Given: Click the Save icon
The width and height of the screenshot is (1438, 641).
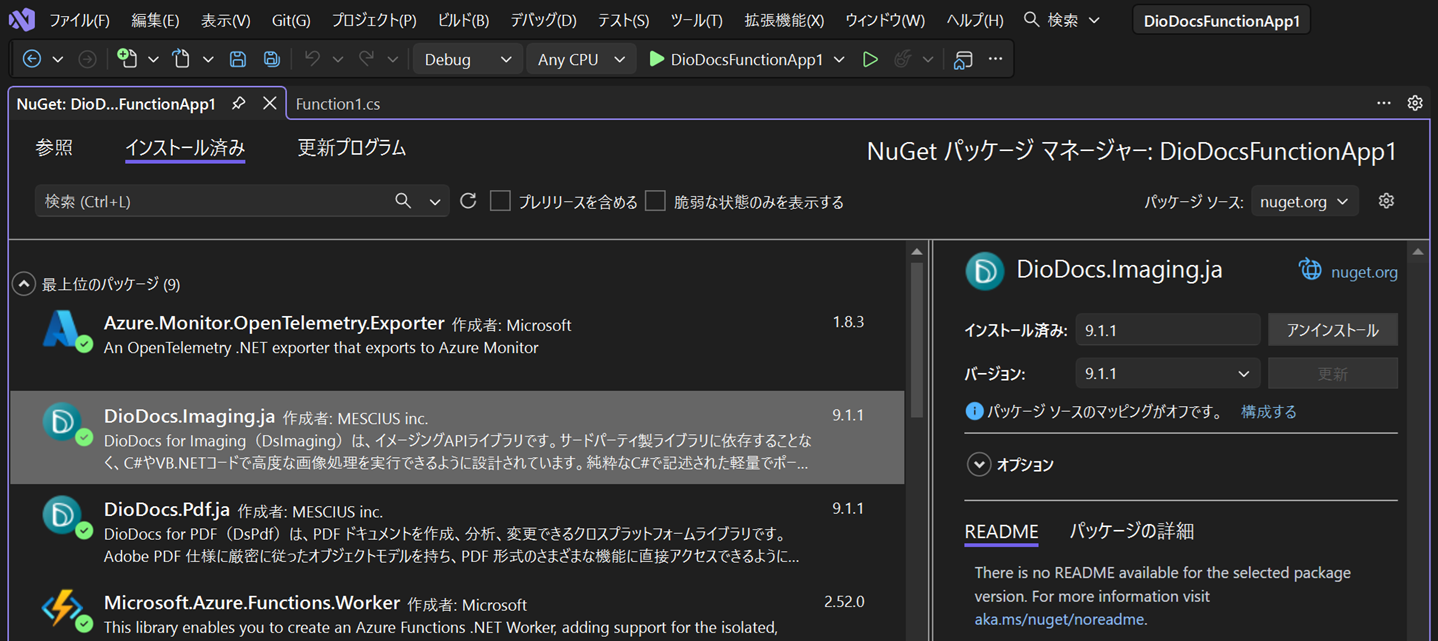Looking at the screenshot, I should coord(238,59).
